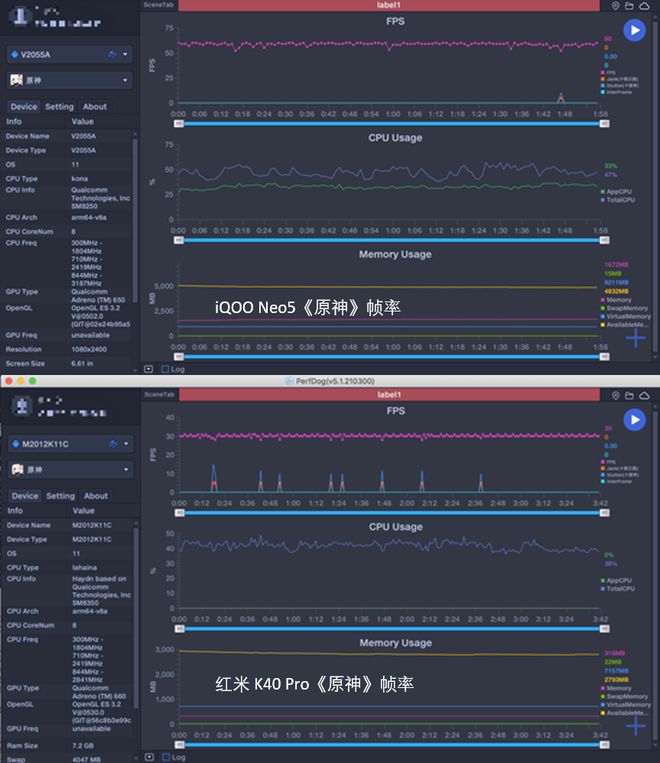Click the user avatar in V2055A window
This screenshot has width=660, height=763.
(20, 16)
